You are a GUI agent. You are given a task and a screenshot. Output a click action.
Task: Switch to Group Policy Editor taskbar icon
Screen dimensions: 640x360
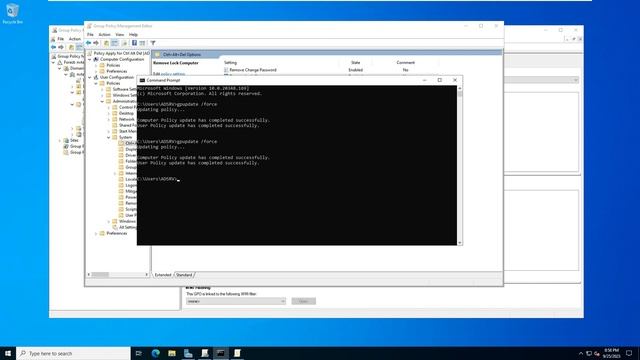click(237, 353)
